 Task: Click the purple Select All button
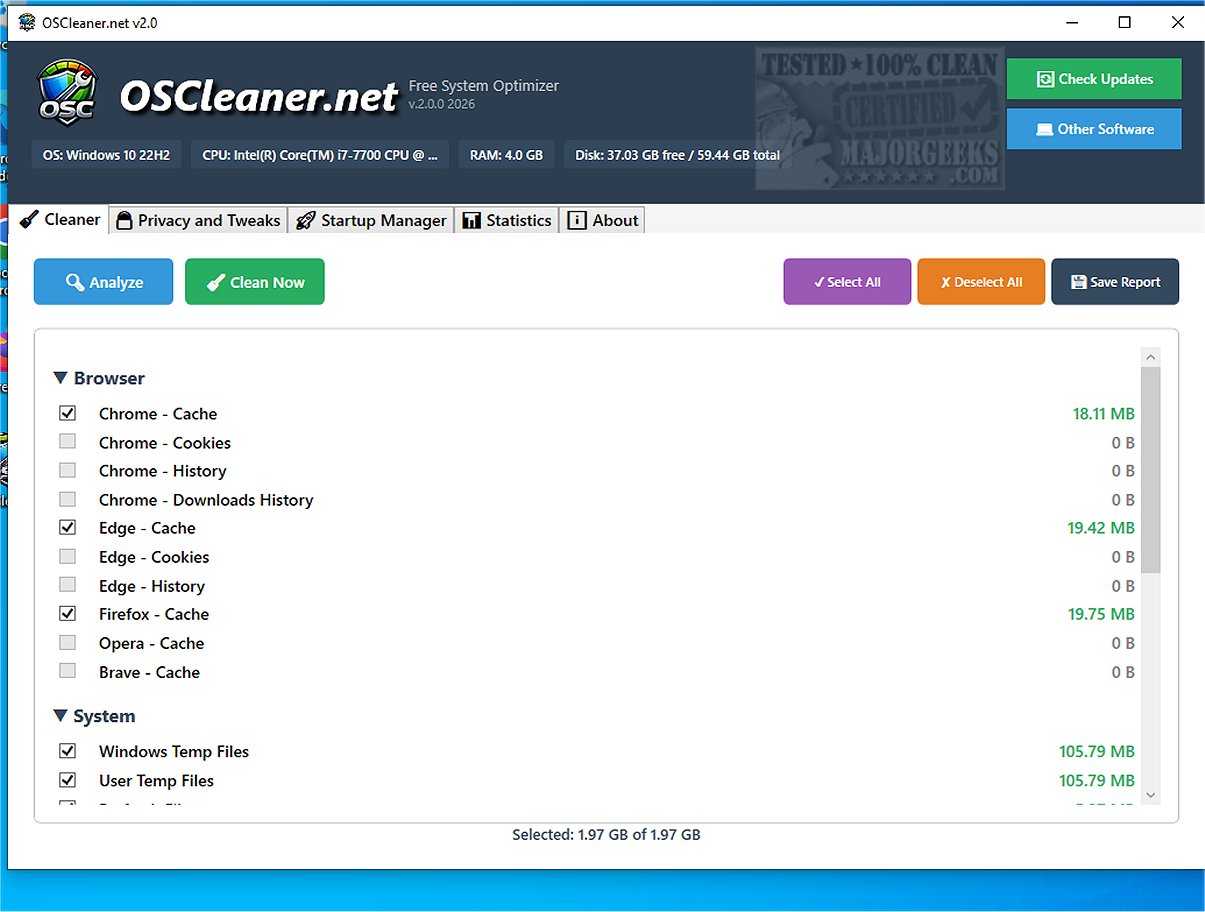[847, 282]
